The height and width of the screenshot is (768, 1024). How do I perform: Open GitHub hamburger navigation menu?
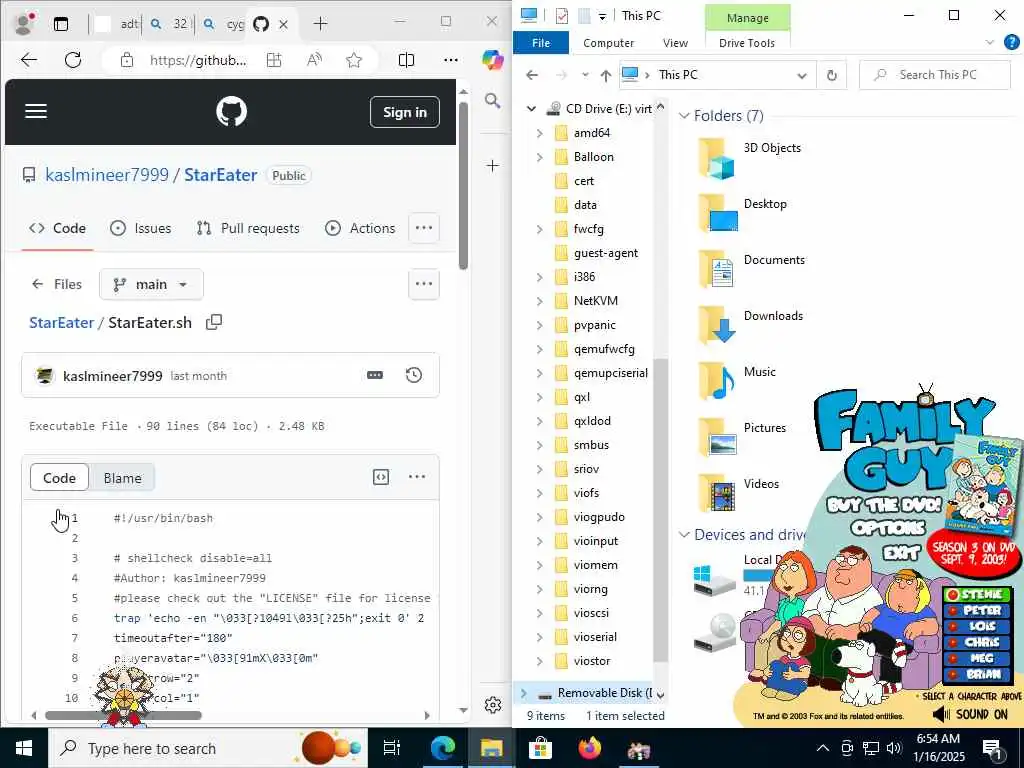tap(36, 111)
